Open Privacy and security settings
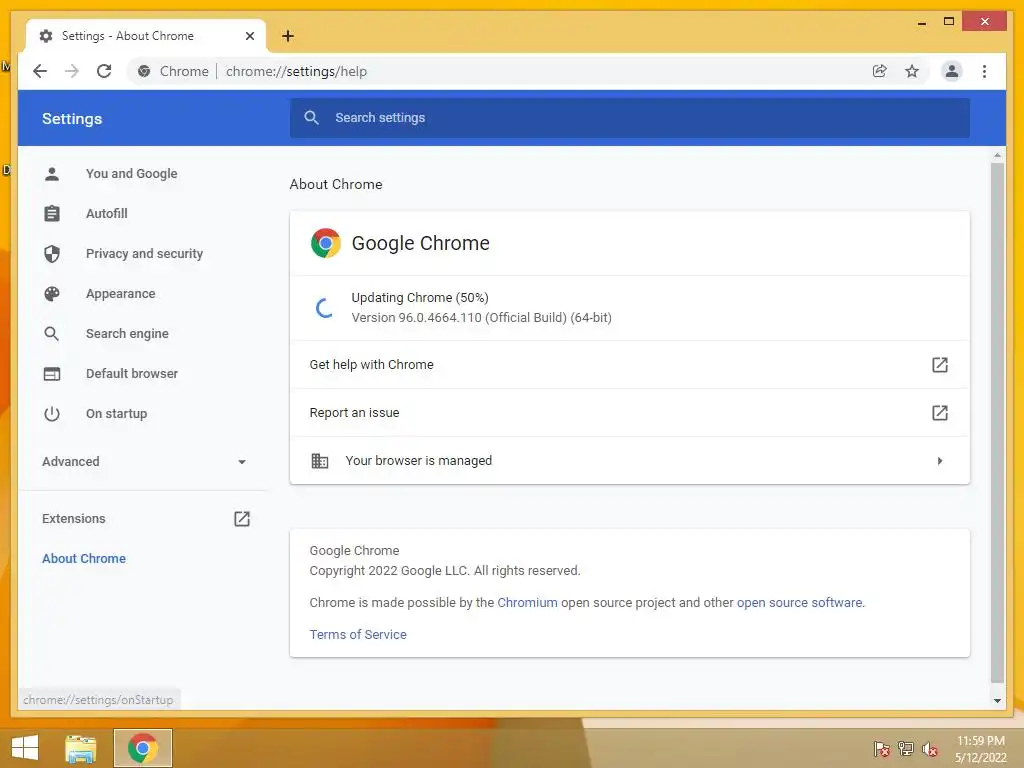Image resolution: width=1024 pixels, height=768 pixels. coord(144,253)
